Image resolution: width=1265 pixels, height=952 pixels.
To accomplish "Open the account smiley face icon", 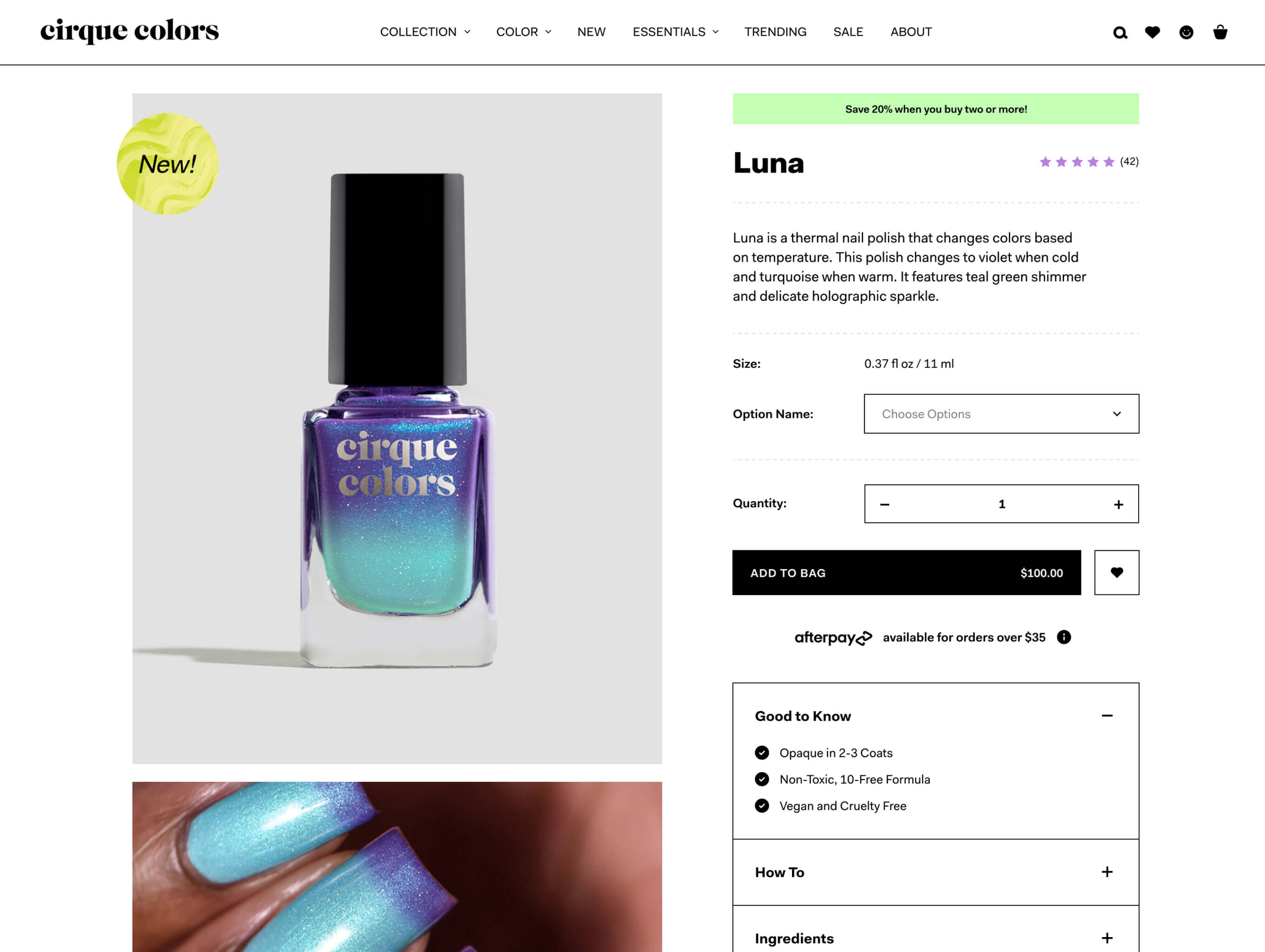I will [1186, 32].
